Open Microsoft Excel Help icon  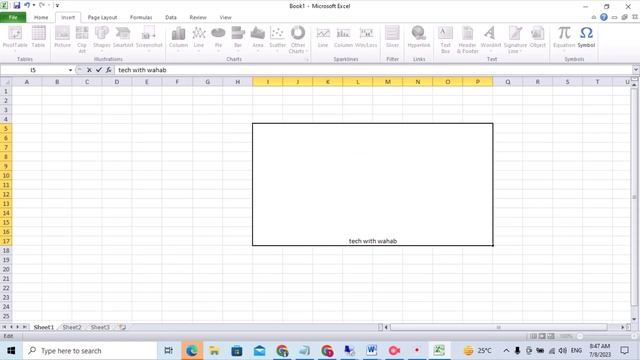click(604, 17)
